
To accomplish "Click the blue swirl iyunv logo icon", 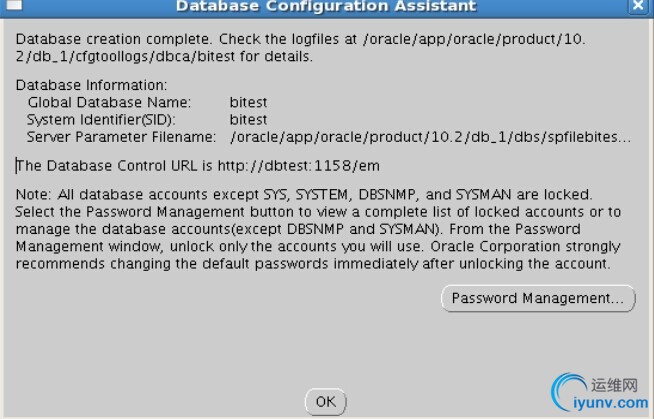I will pyautogui.click(x=568, y=391).
